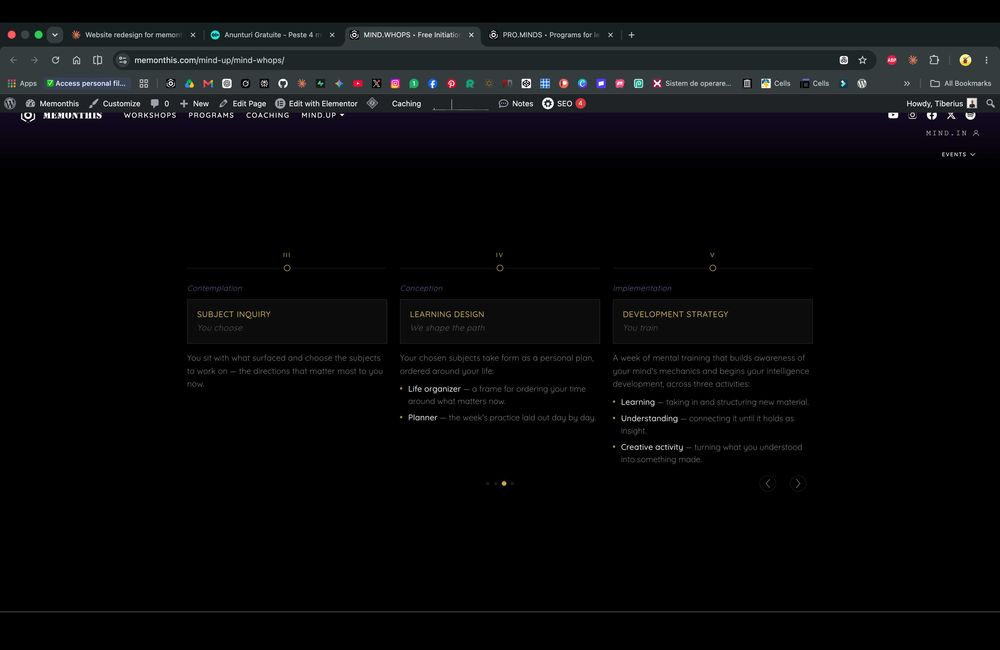Screen dimensions: 1000x650
Task: Open the Gmail bookmark icon
Action: point(208,84)
